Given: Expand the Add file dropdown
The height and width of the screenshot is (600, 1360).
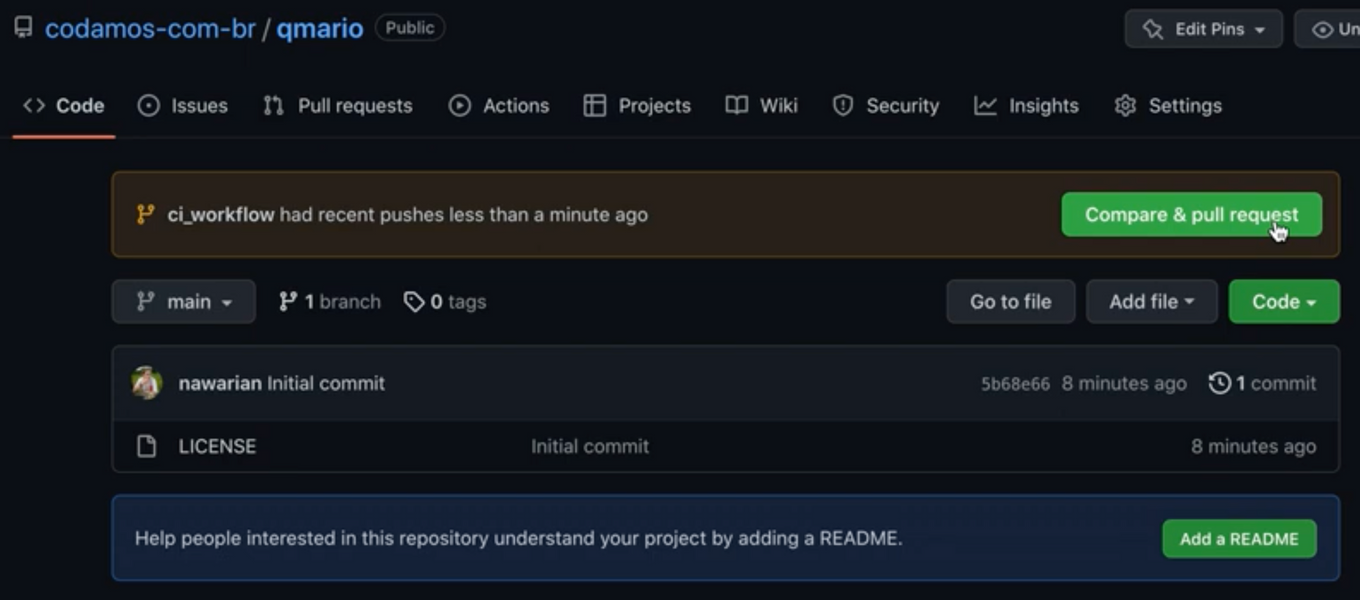Looking at the screenshot, I should (x=1151, y=301).
